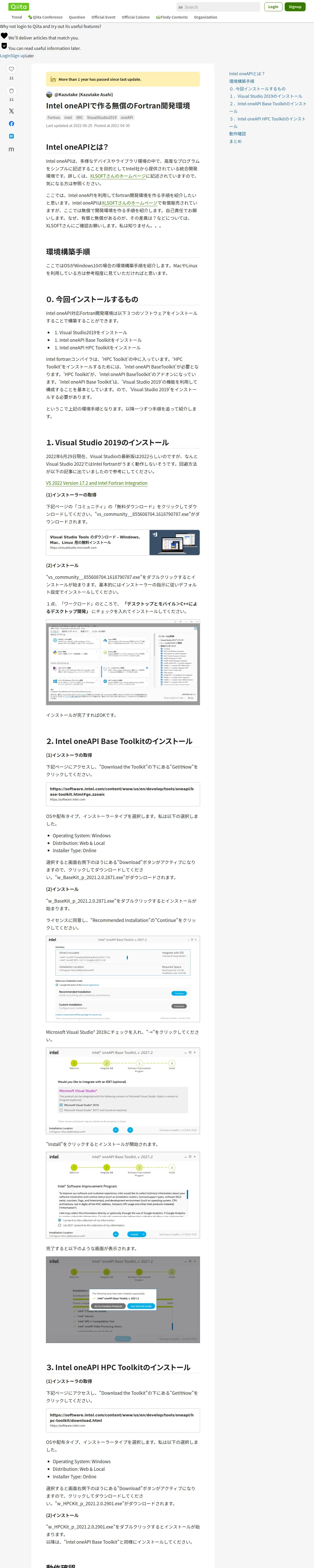Screen dimensions: 314x1568
Task: Open the Findy Contents tab
Action: click(x=172, y=17)
